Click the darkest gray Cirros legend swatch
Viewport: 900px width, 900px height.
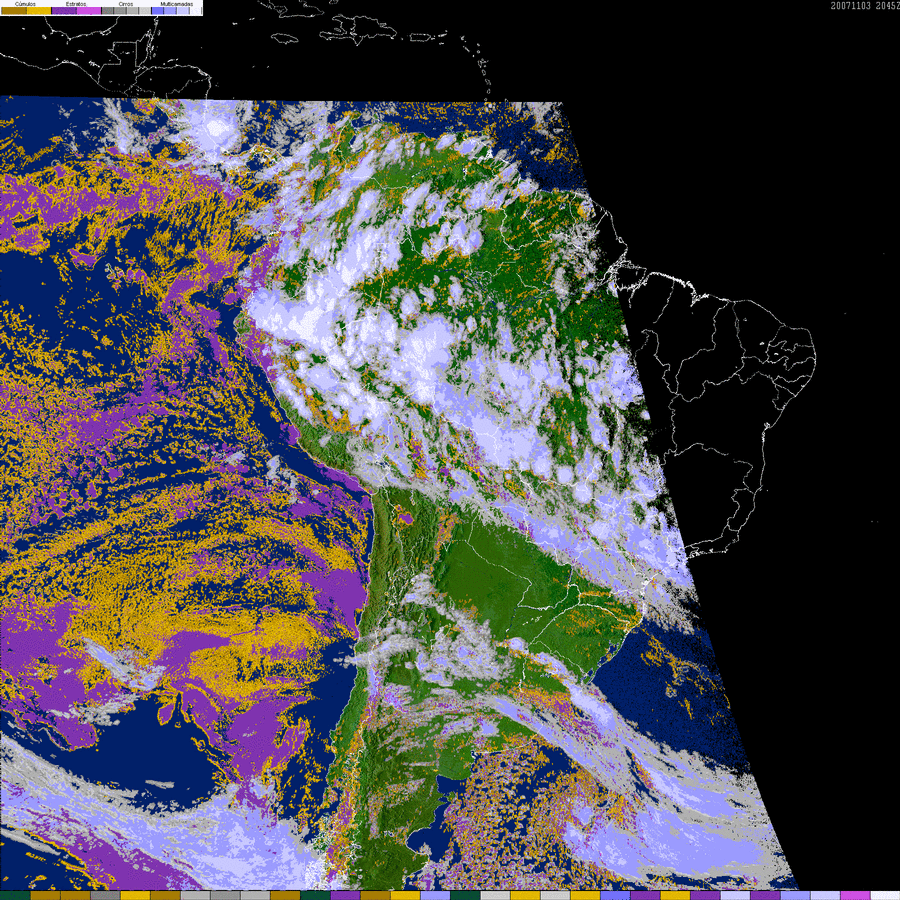pos(107,10)
